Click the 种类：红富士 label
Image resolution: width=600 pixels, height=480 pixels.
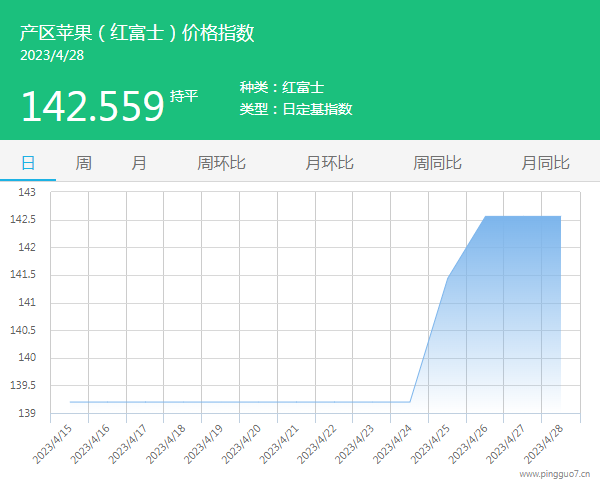pyautogui.click(x=282, y=87)
